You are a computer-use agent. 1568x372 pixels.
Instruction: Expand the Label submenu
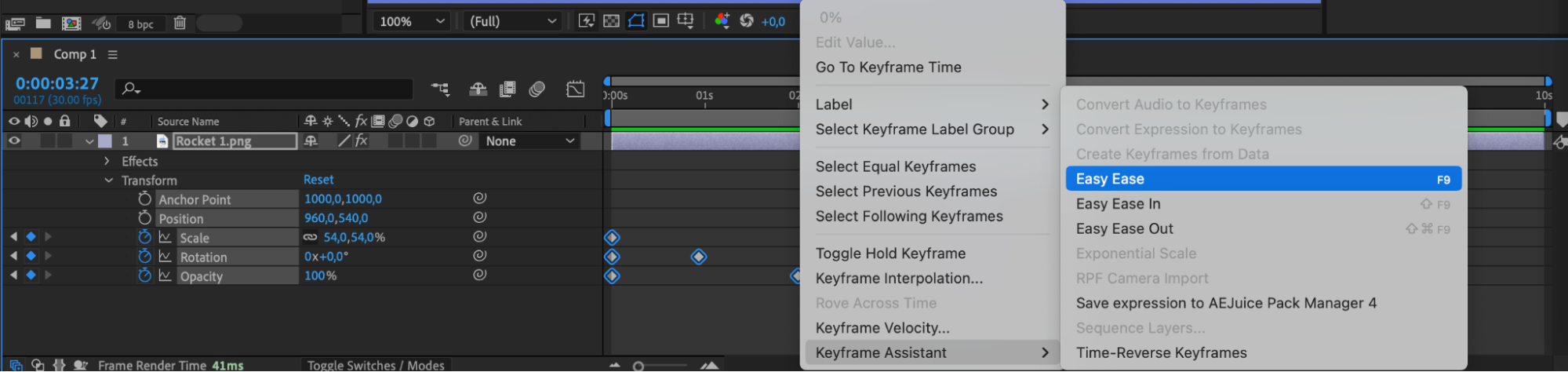click(933, 104)
